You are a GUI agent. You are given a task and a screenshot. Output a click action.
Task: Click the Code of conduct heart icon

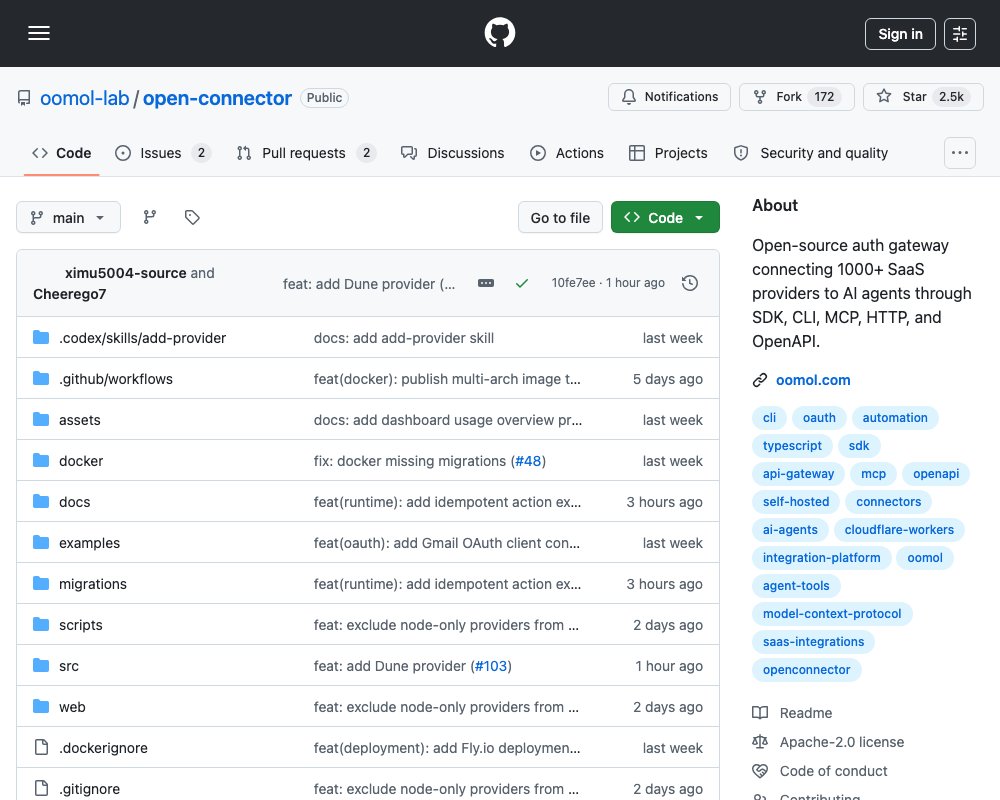click(x=760, y=771)
